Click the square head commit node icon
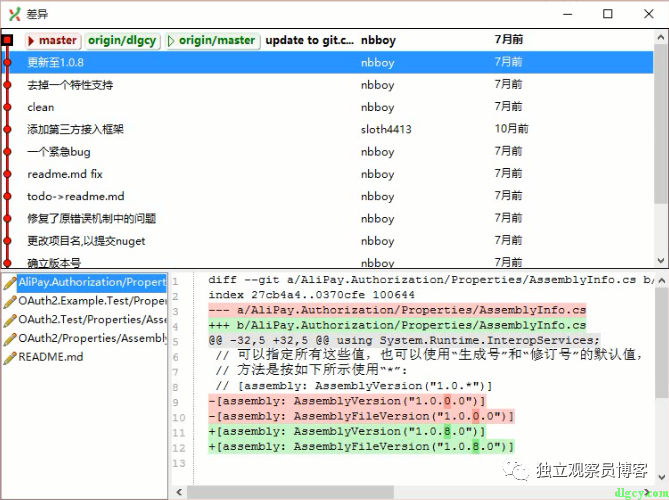Screen dimensions: 669x500 [7, 41]
